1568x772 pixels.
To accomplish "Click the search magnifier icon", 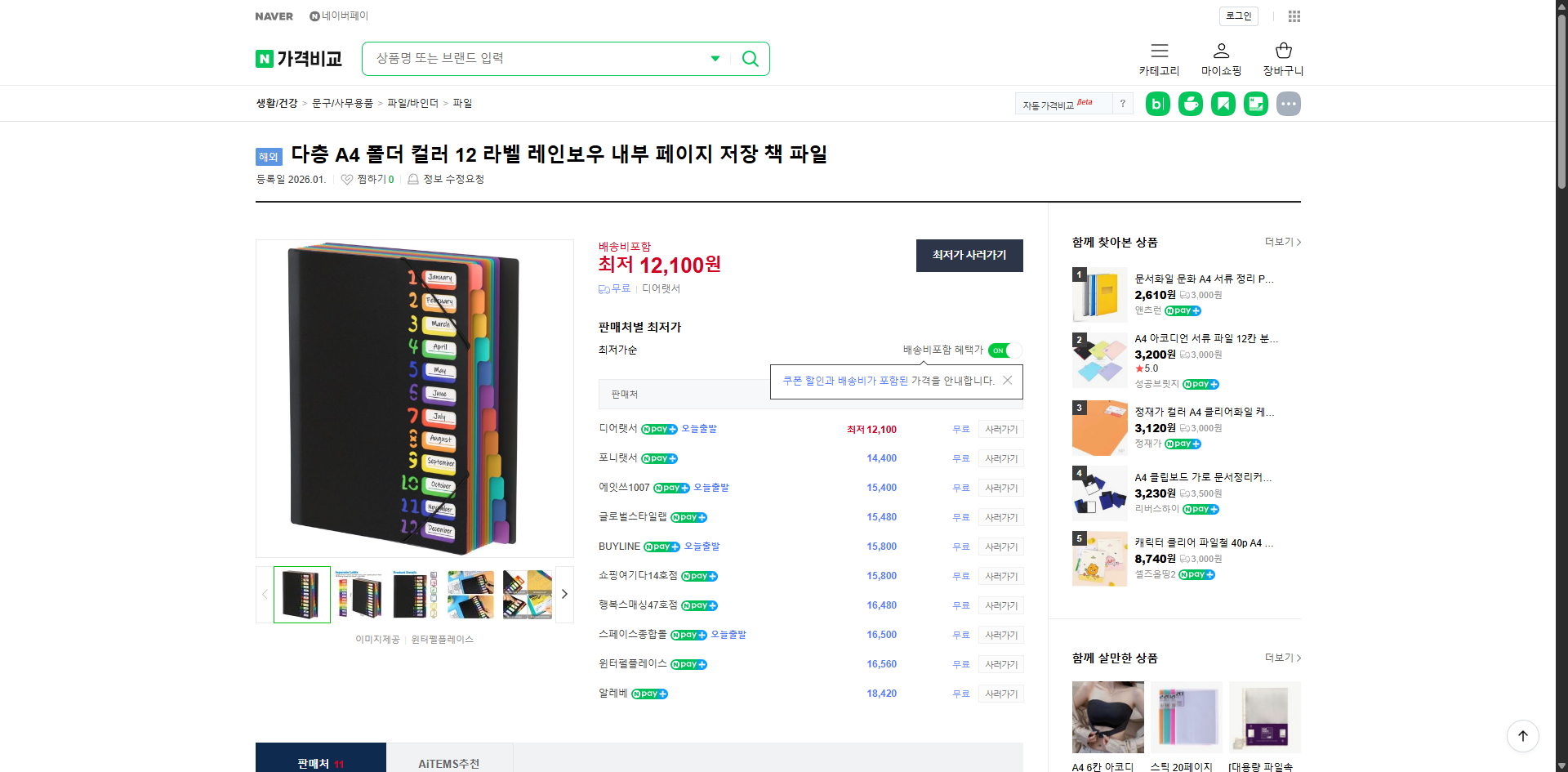I will 749,58.
